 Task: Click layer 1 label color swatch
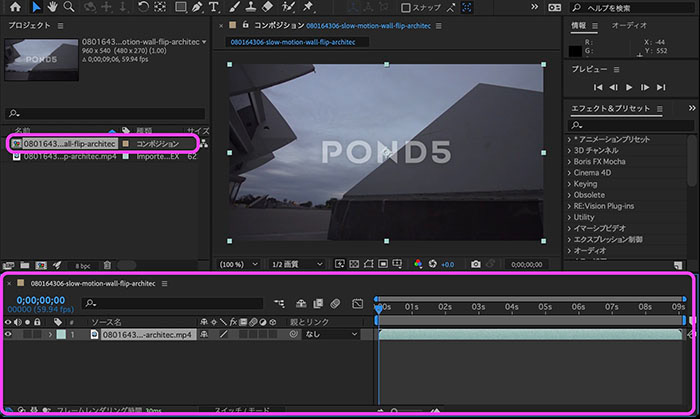click(61, 334)
